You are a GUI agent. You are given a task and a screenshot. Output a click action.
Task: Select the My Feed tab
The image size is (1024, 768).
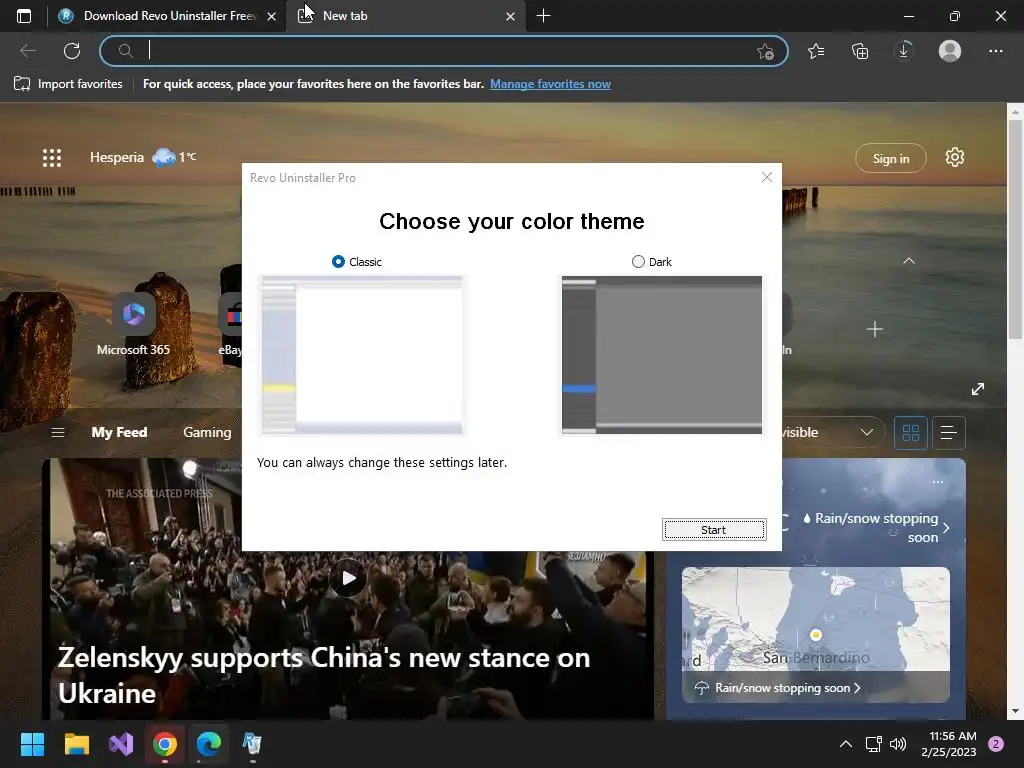click(x=119, y=432)
